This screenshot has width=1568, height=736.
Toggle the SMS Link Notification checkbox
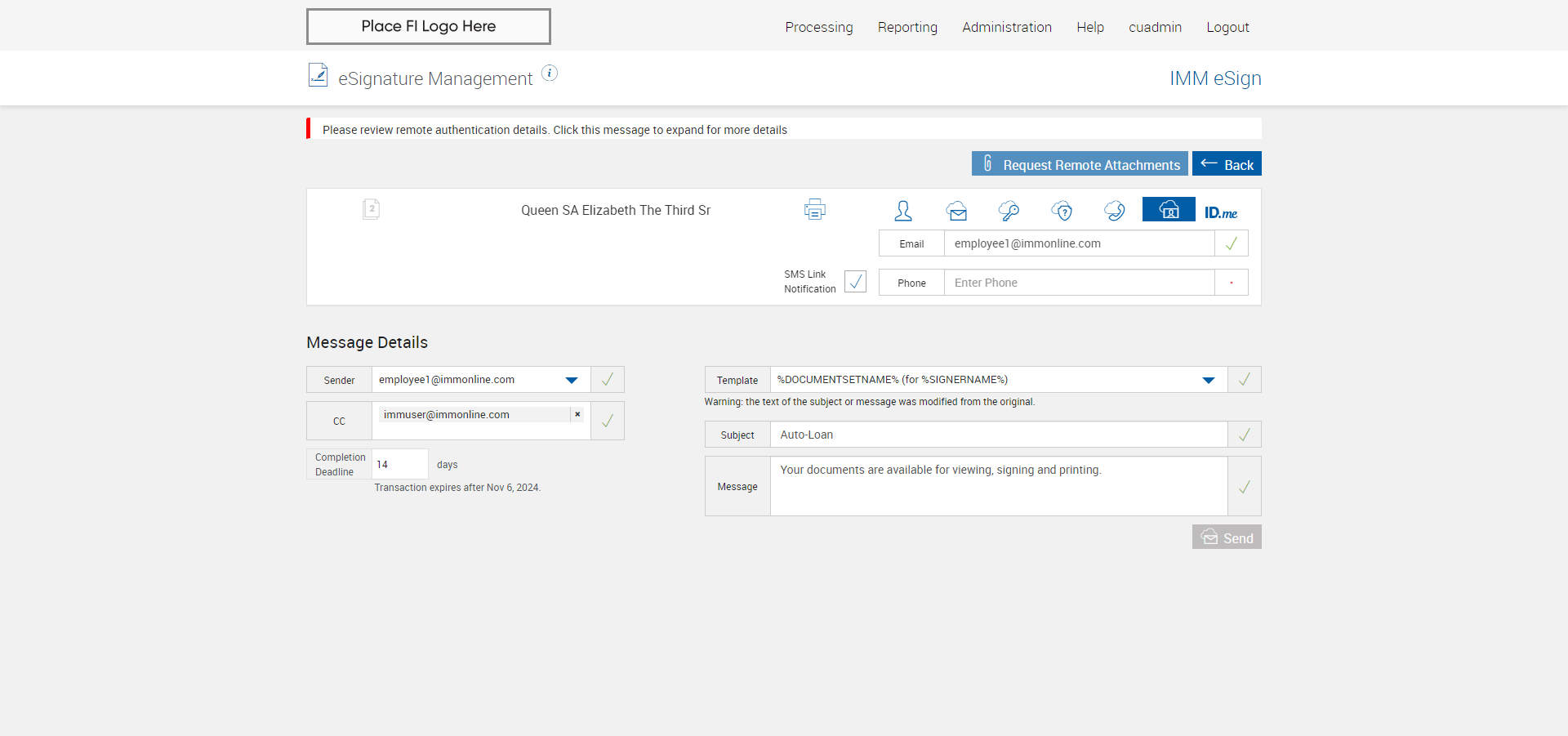pyautogui.click(x=855, y=282)
